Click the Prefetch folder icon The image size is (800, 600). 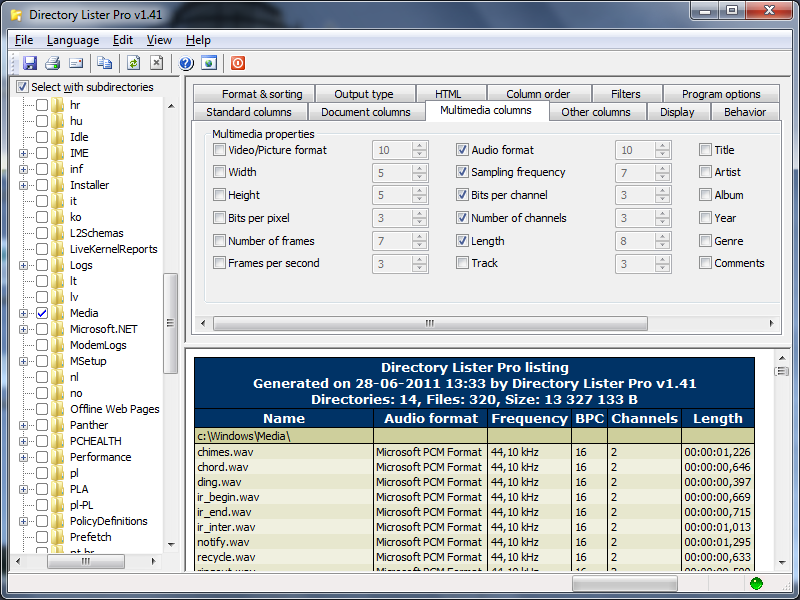coord(57,537)
